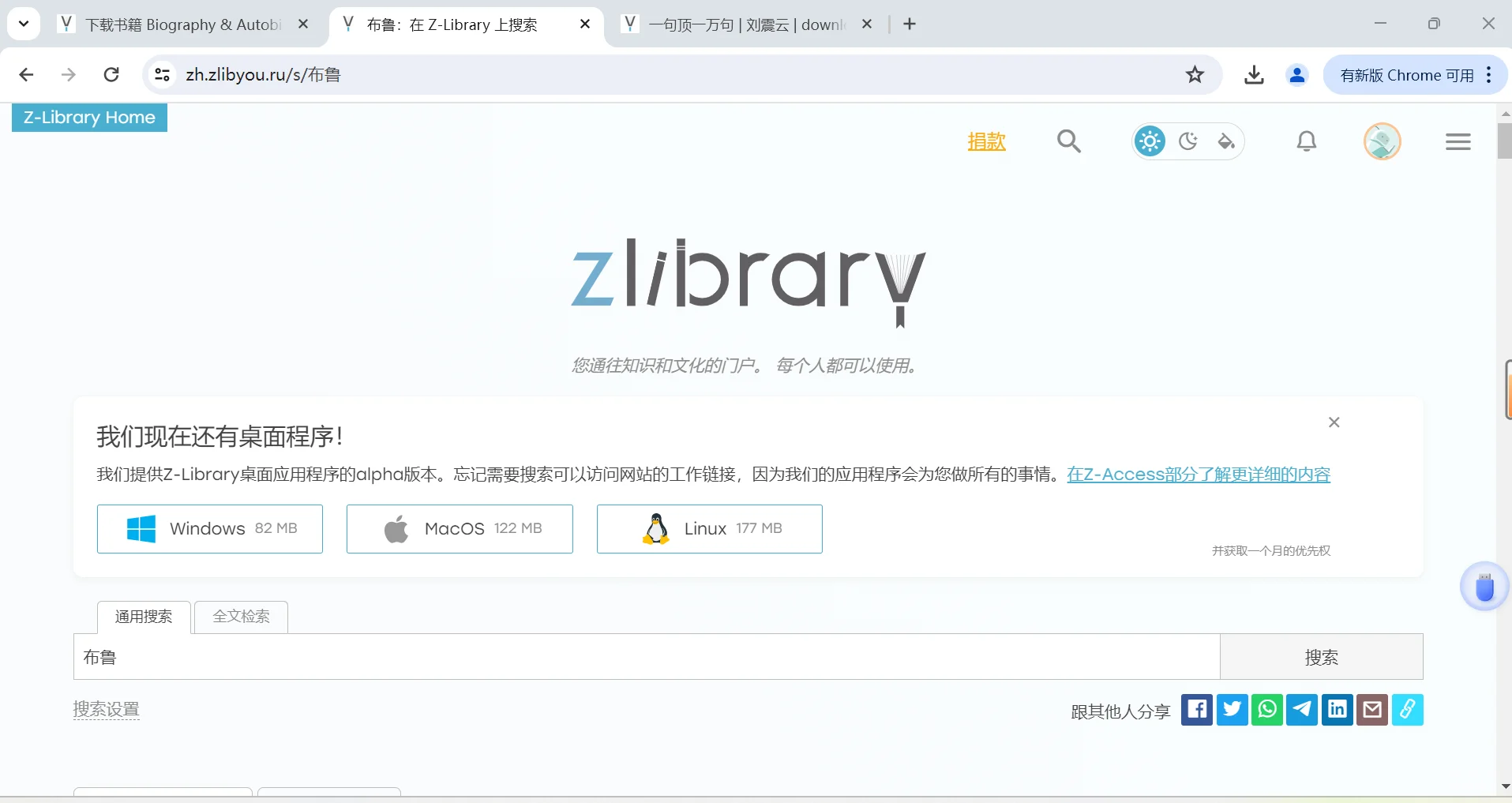Share by email icon

tap(1372, 710)
